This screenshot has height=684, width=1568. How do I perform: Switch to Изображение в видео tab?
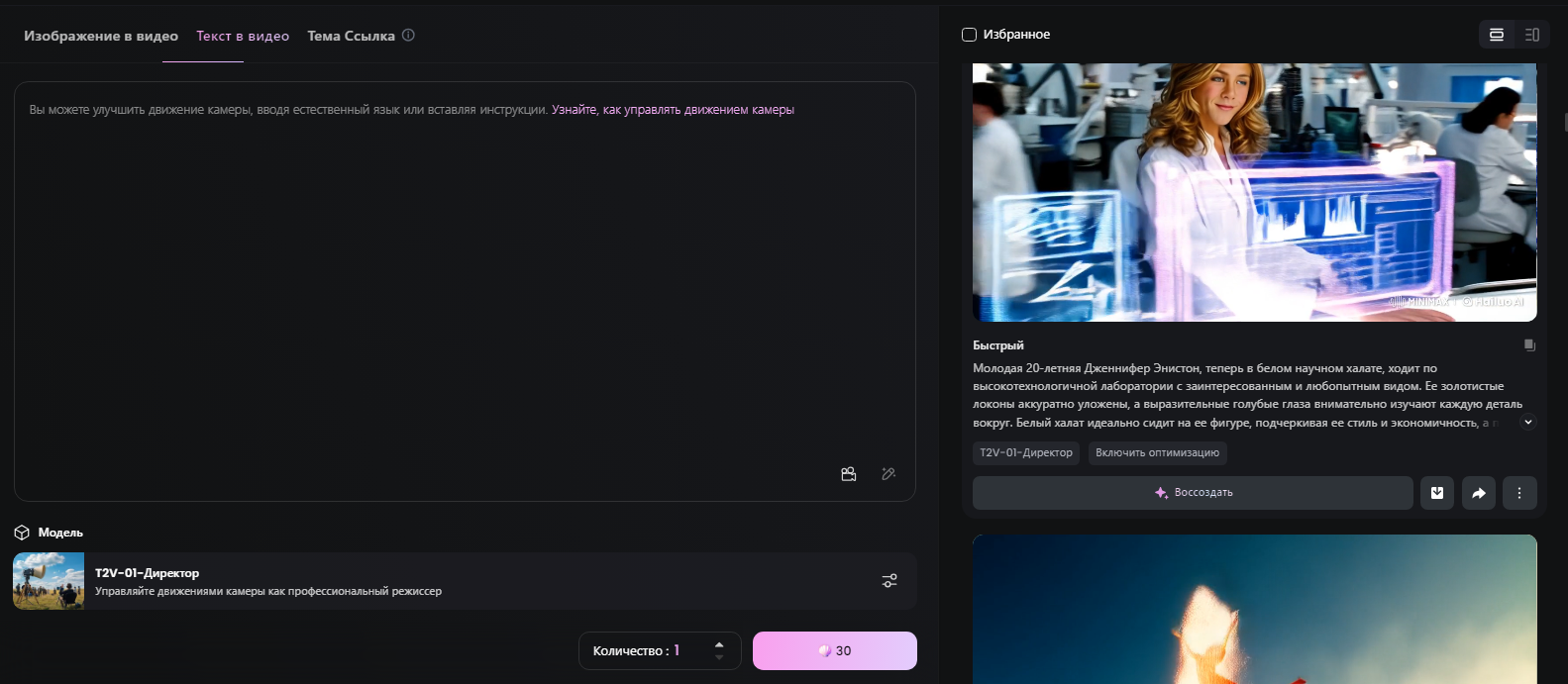[101, 36]
